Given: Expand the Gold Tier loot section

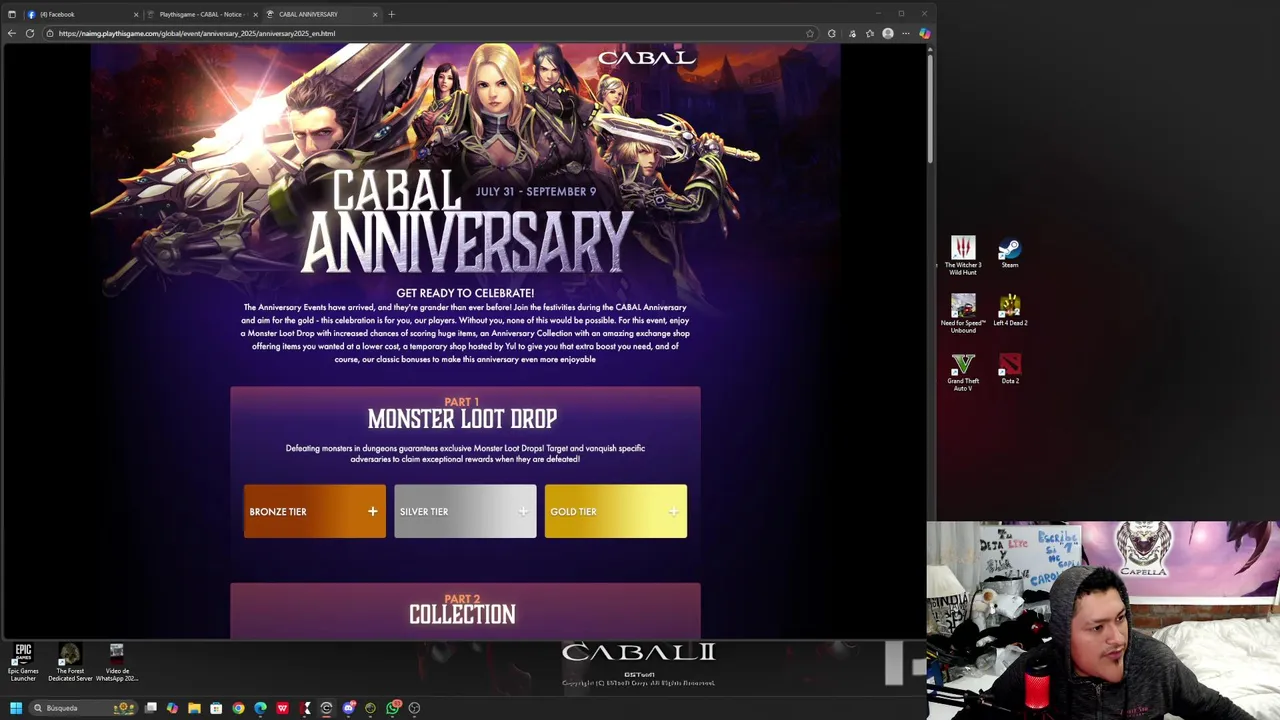Looking at the screenshot, I should click(615, 511).
